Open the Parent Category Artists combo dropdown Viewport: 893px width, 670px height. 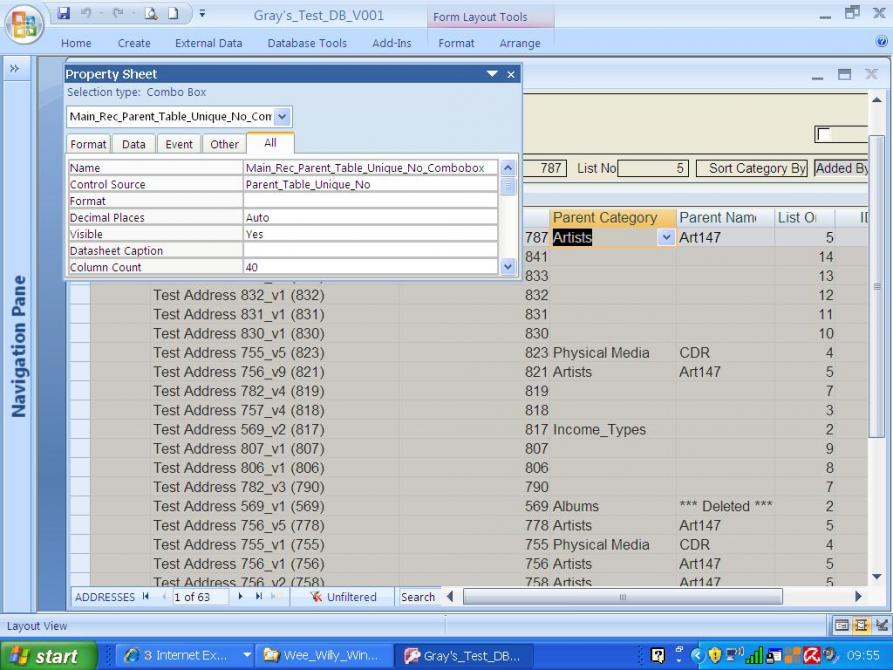tap(666, 238)
